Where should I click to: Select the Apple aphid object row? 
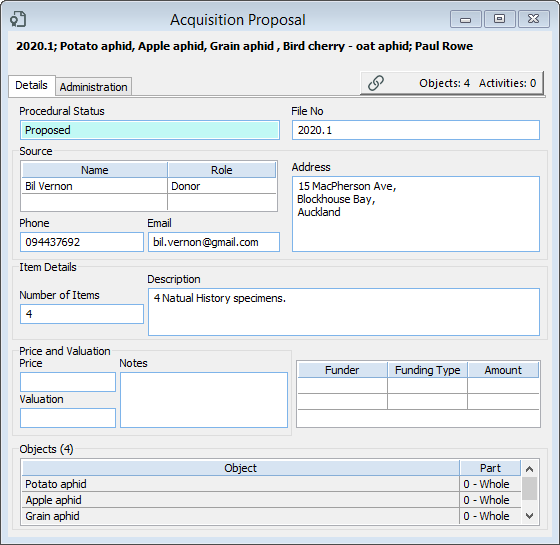[x=240, y=500]
